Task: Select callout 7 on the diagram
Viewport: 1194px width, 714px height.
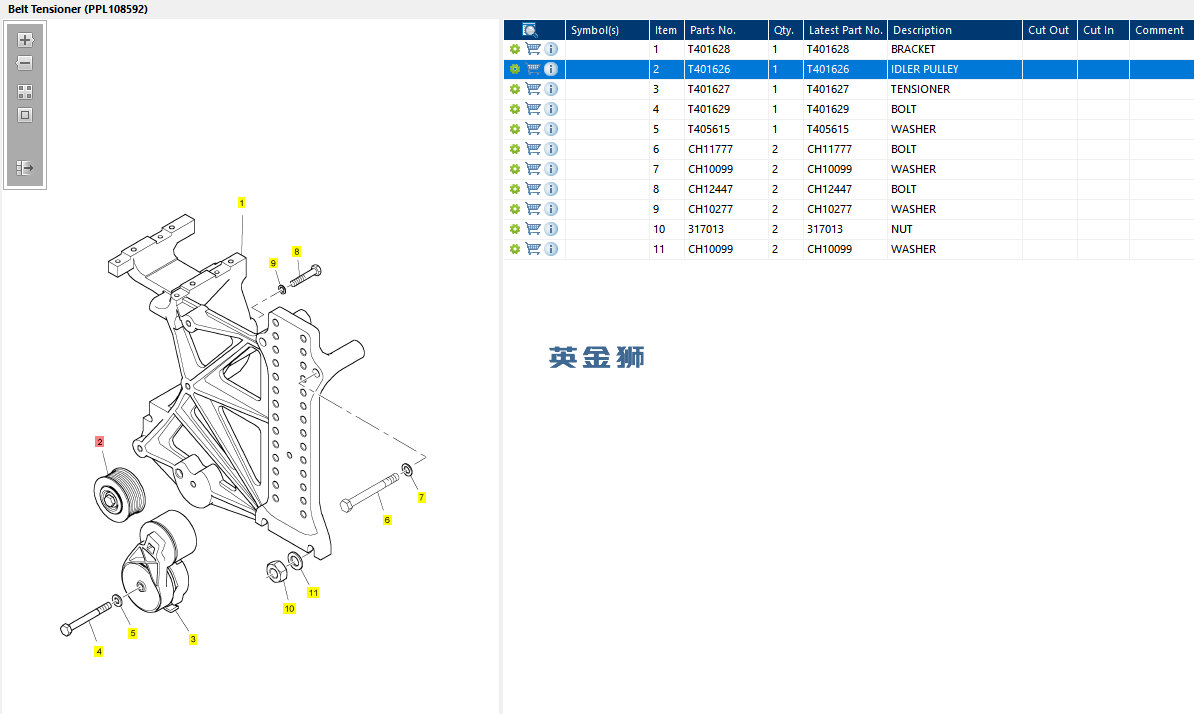Action: [421, 497]
